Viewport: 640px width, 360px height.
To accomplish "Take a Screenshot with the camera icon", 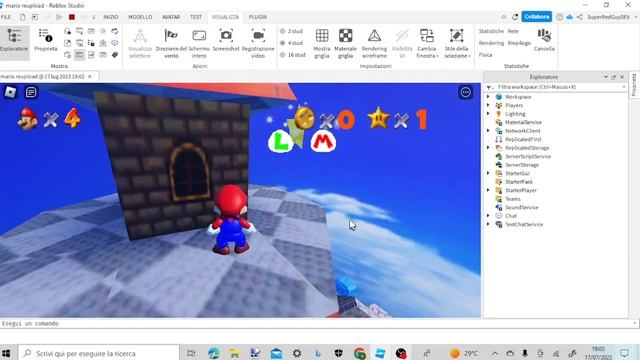I will coord(226,36).
